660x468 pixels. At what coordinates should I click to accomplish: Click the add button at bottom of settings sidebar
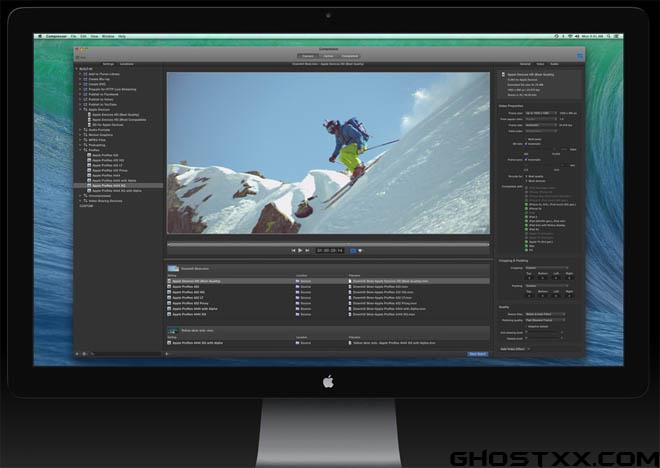[77, 353]
